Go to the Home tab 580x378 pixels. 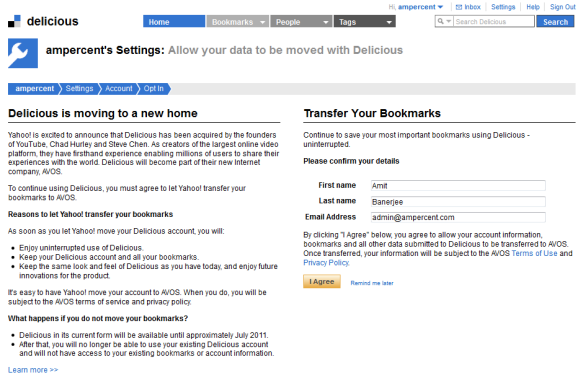coord(174,21)
